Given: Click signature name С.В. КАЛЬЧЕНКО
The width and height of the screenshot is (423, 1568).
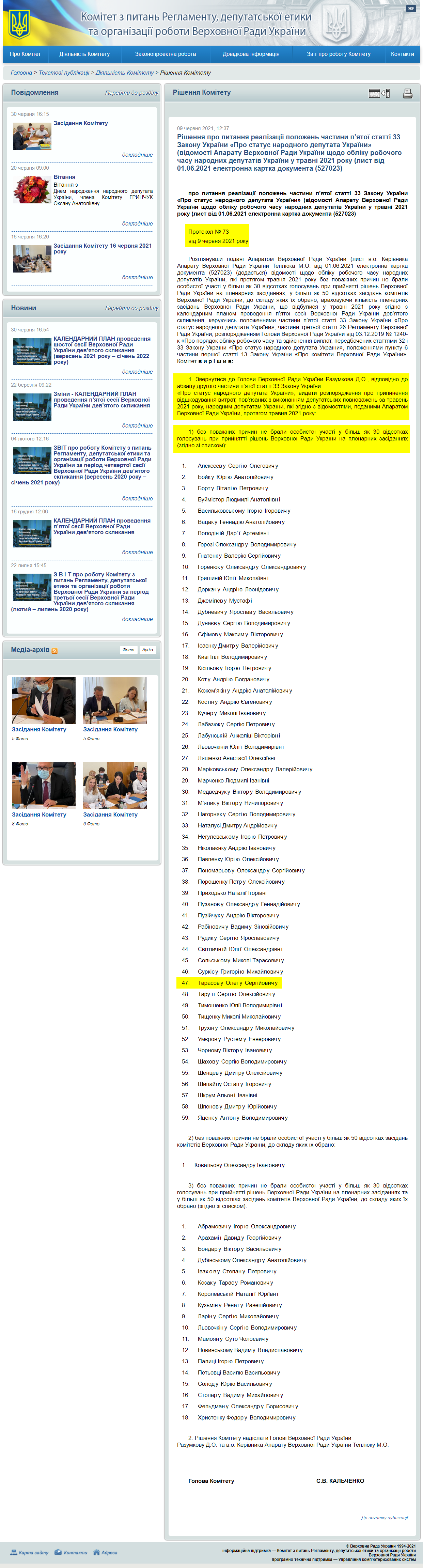Looking at the screenshot, I should (x=340, y=1481).
